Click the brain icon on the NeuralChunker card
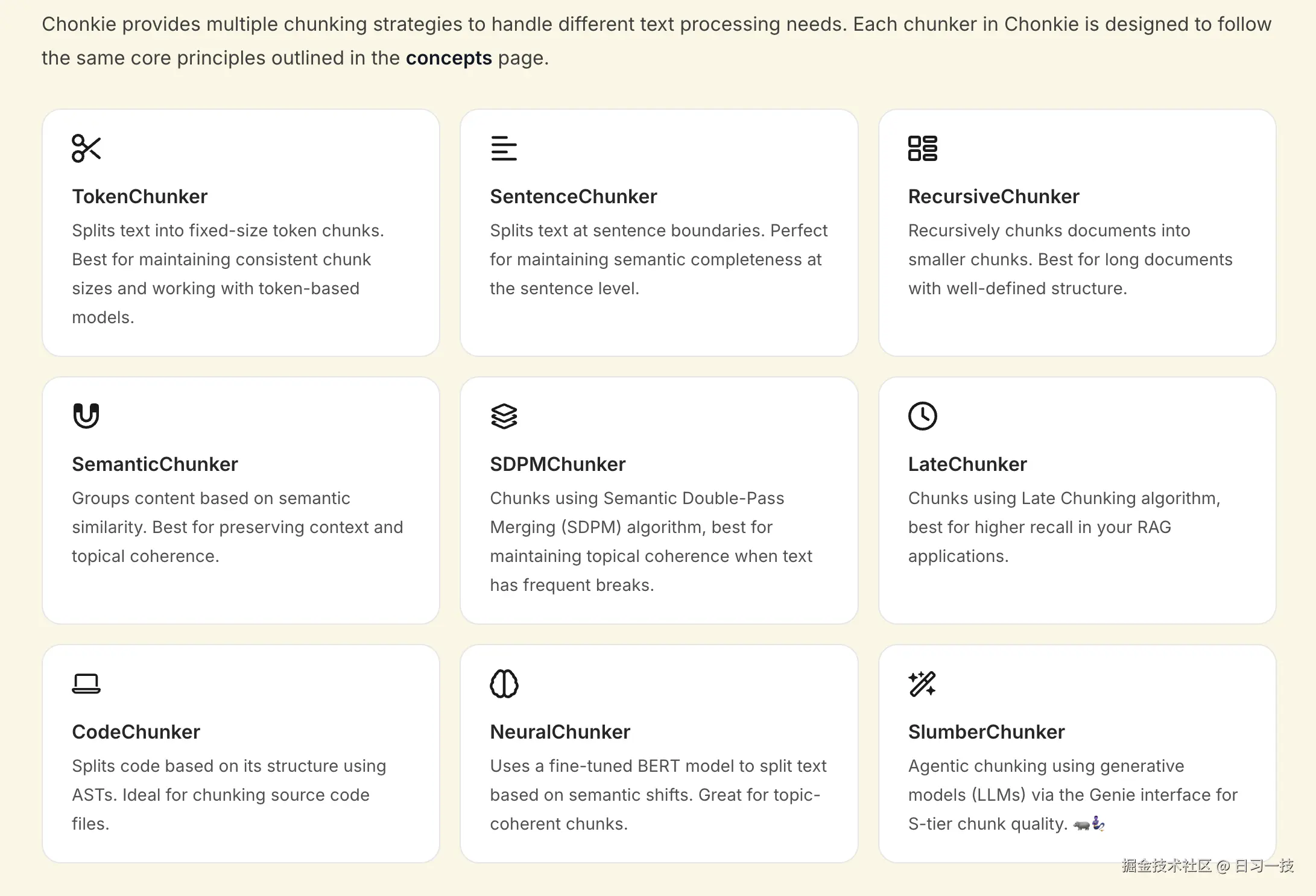The image size is (1316, 896). (504, 684)
